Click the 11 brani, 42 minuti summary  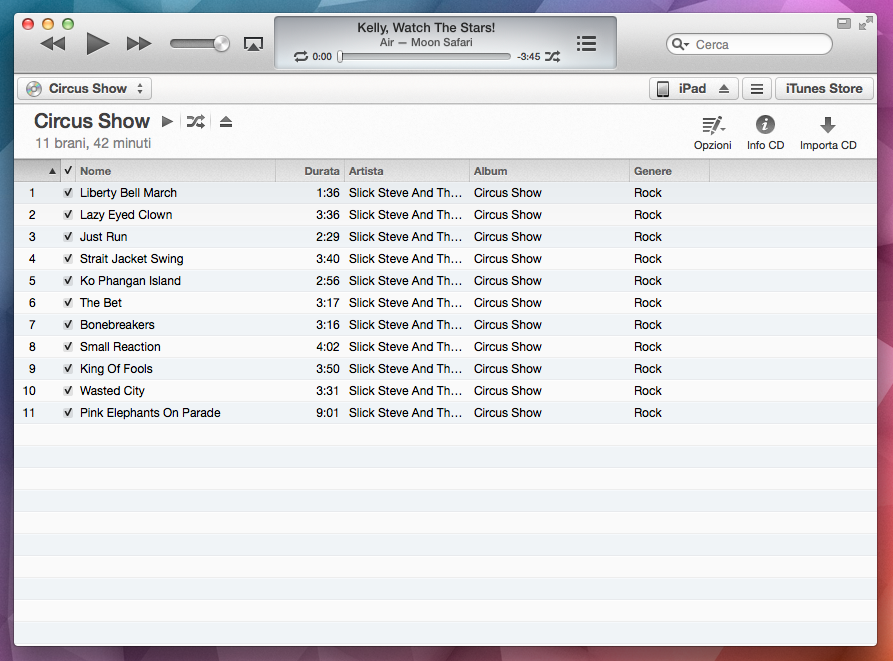click(x=93, y=143)
